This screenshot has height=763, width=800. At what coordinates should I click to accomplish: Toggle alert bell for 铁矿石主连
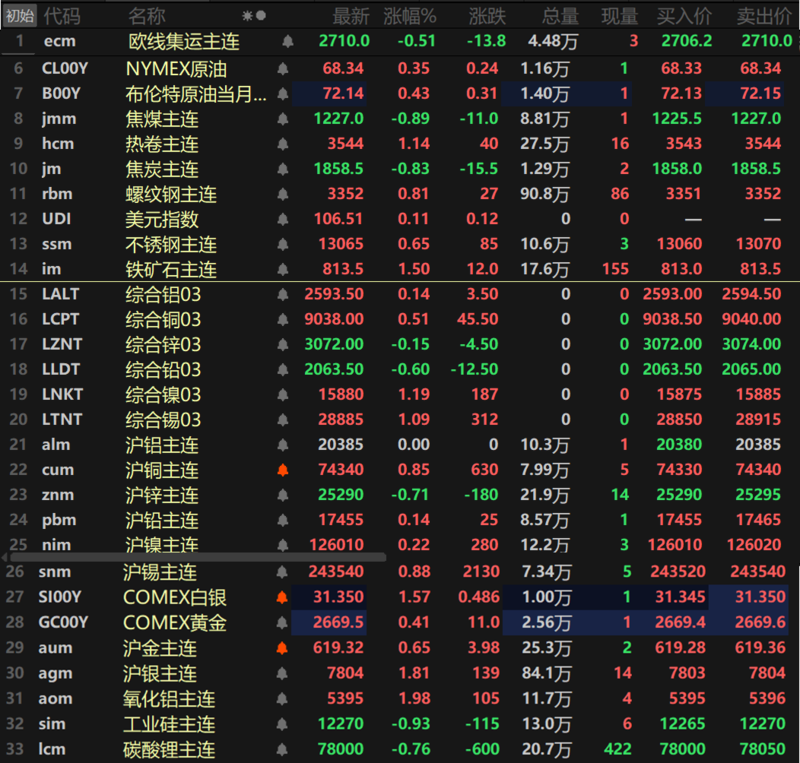[x=283, y=269]
